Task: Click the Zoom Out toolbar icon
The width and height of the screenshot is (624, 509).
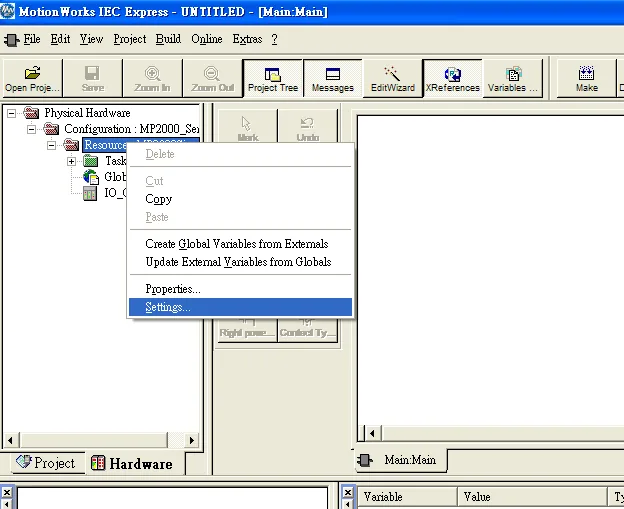Action: click(x=213, y=78)
